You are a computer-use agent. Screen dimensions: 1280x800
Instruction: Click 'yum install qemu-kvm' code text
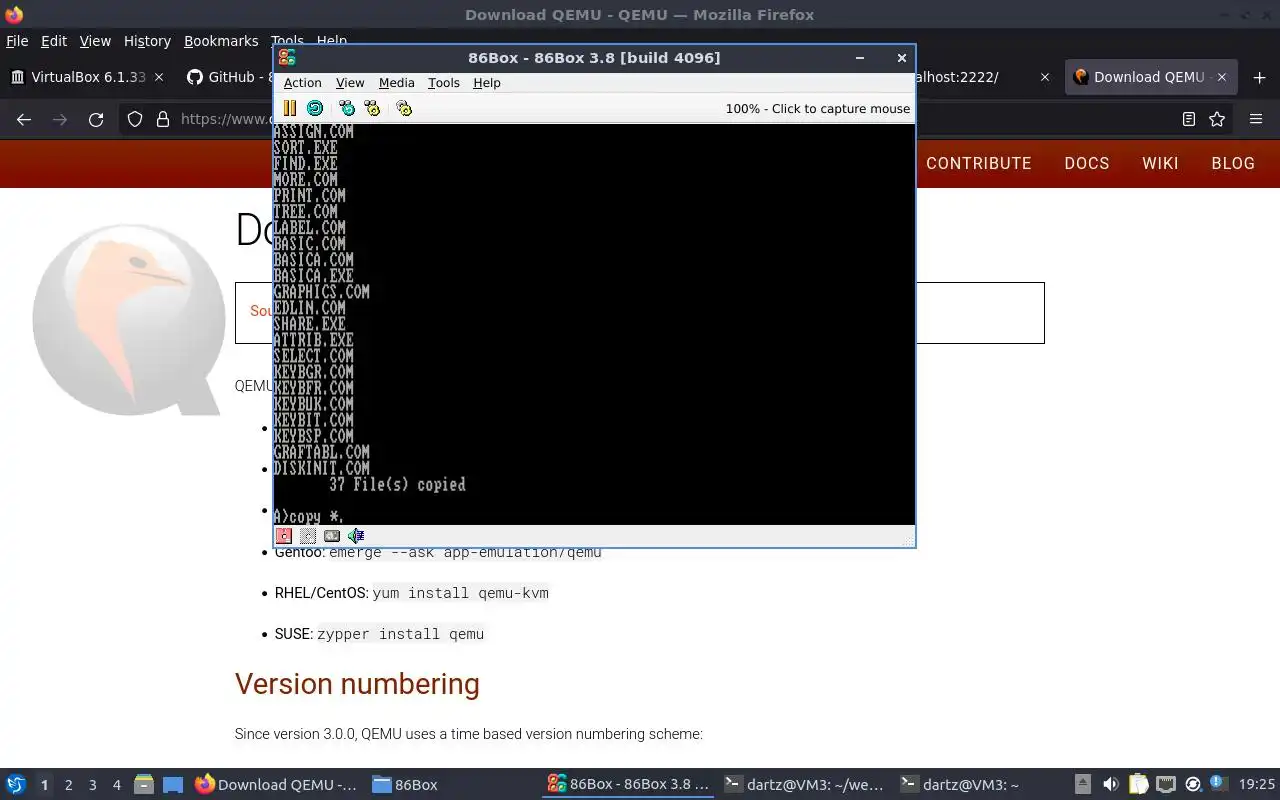tap(460, 593)
